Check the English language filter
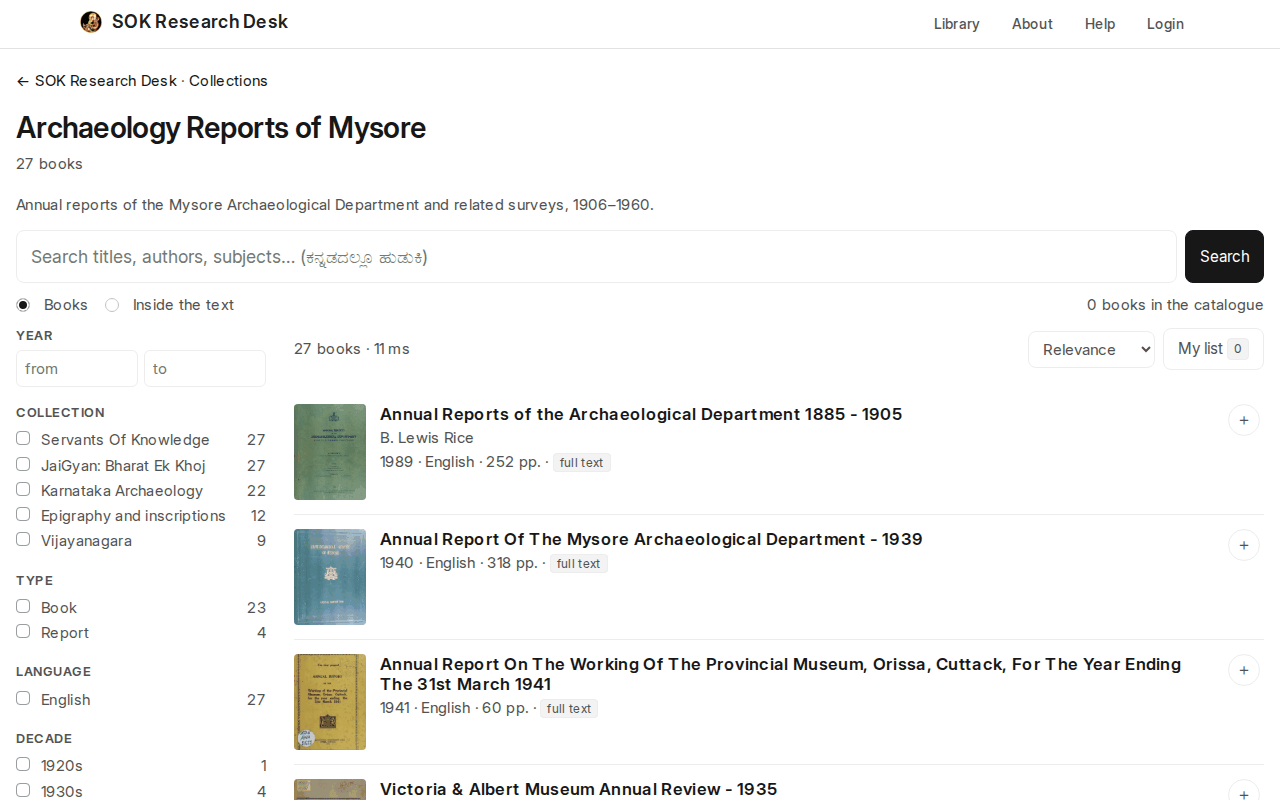Image resolution: width=1280 pixels, height=800 pixels. click(x=23, y=699)
